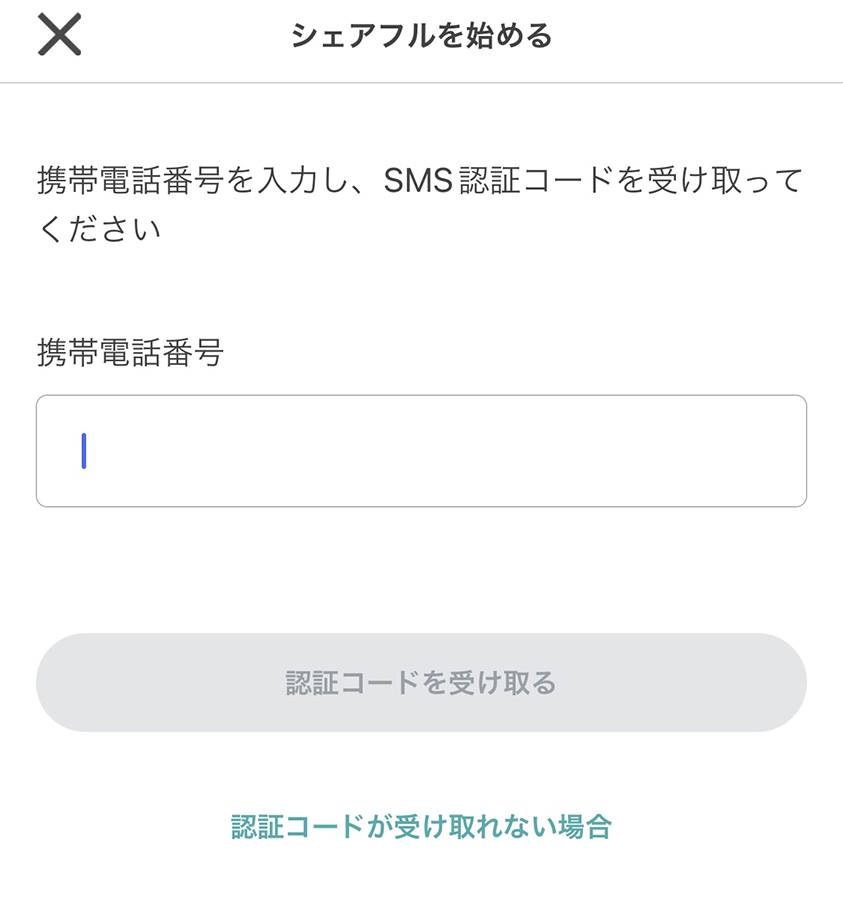Click the word SMS in the instructions
Viewport: 843px width, 908px height.
tap(418, 180)
